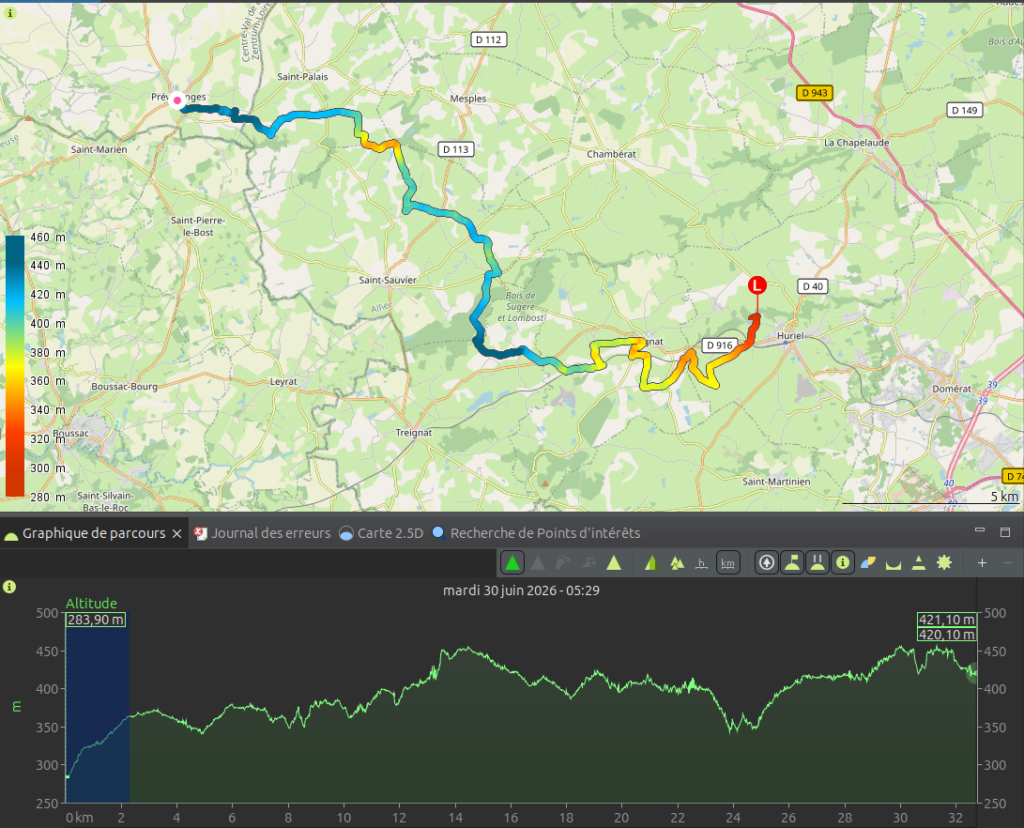The height and width of the screenshot is (828, 1024).
Task: Click the pink tour start marker
Action: click(x=177, y=101)
